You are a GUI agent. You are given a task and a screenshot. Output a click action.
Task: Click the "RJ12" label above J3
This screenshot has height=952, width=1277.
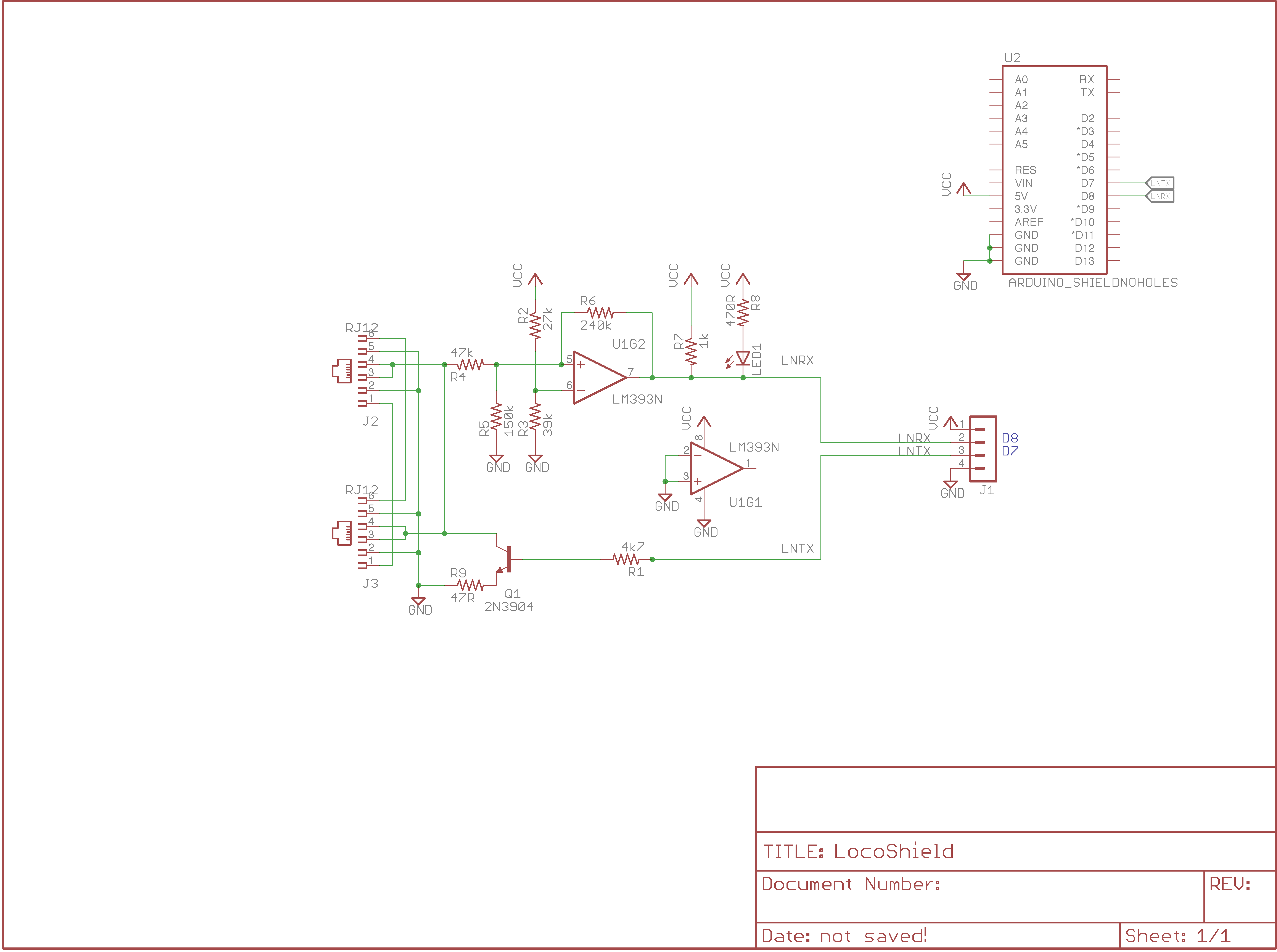tap(362, 490)
